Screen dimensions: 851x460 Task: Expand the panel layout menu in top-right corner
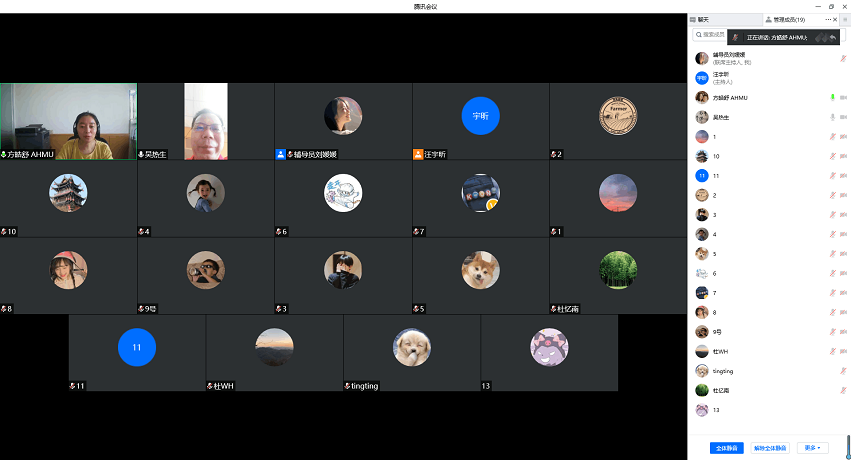[x=844, y=19]
